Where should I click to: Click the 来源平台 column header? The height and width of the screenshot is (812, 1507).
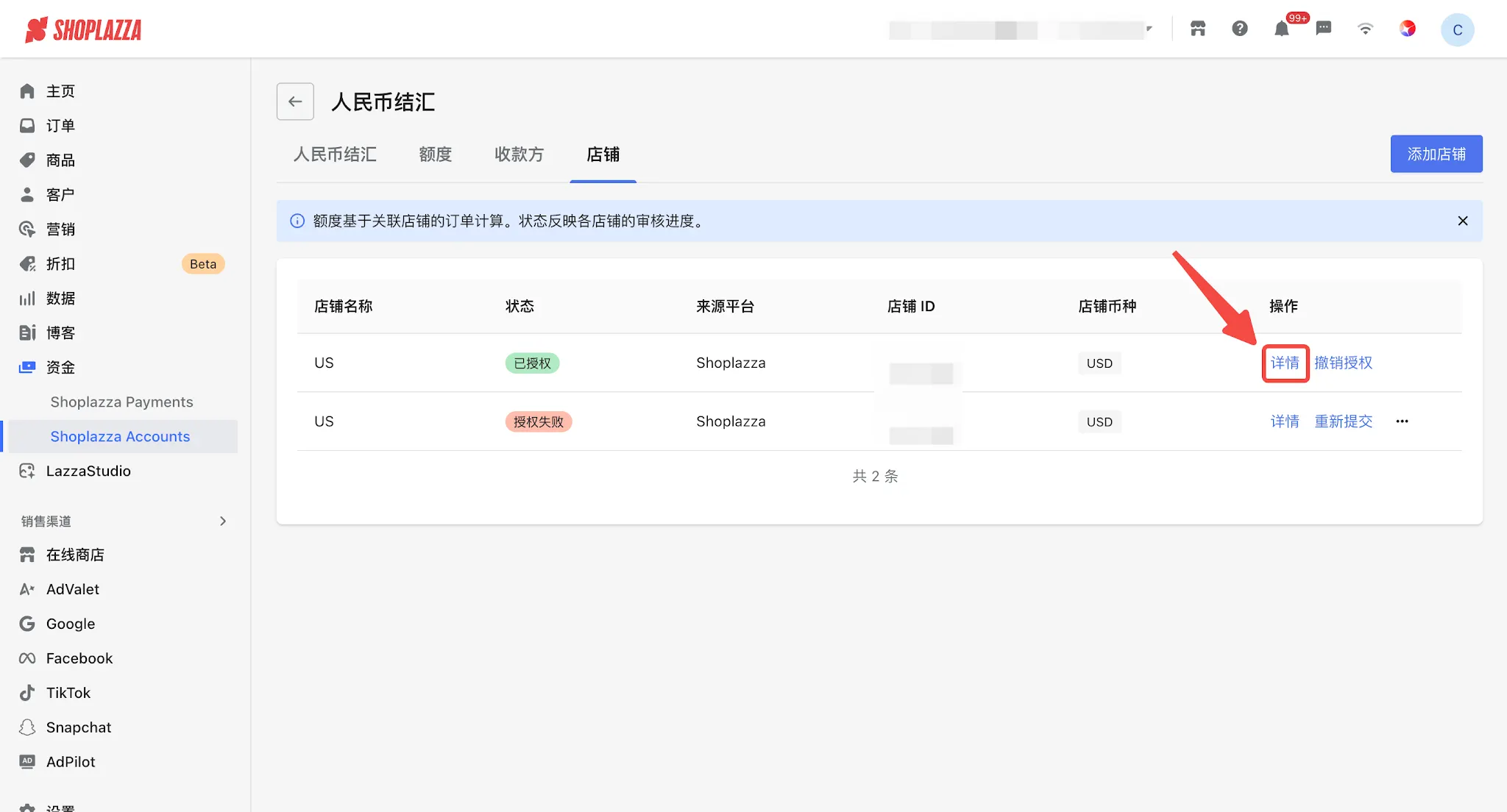726,306
